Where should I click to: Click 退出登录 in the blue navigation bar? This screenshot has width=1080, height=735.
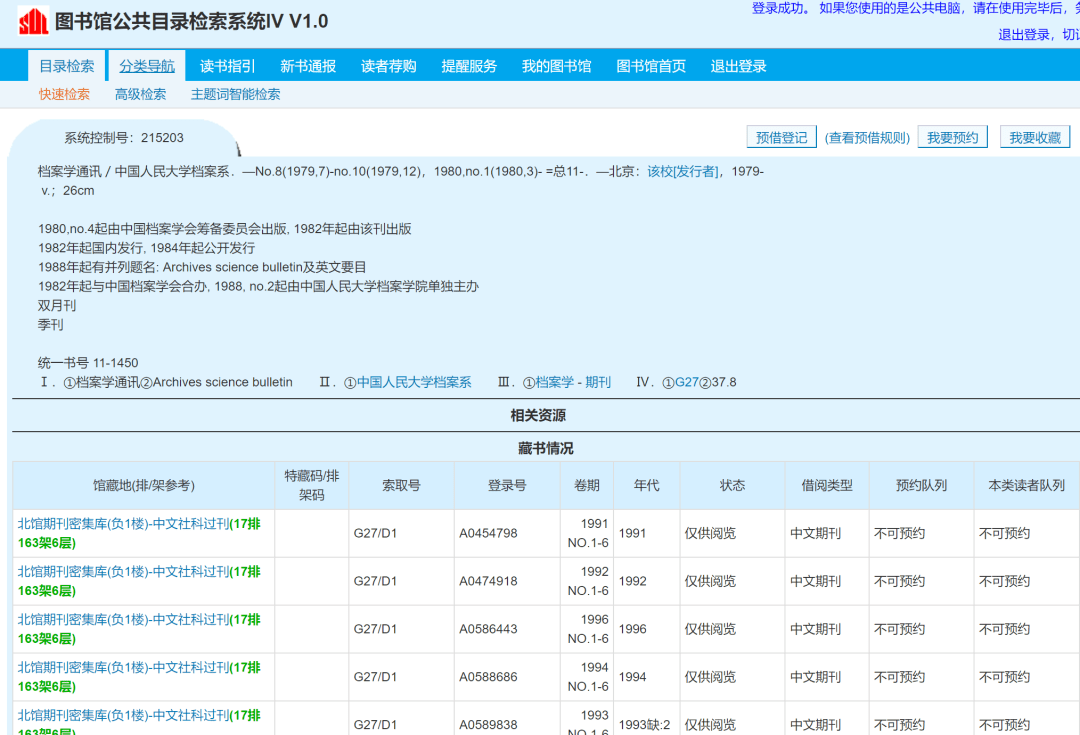(x=738, y=66)
